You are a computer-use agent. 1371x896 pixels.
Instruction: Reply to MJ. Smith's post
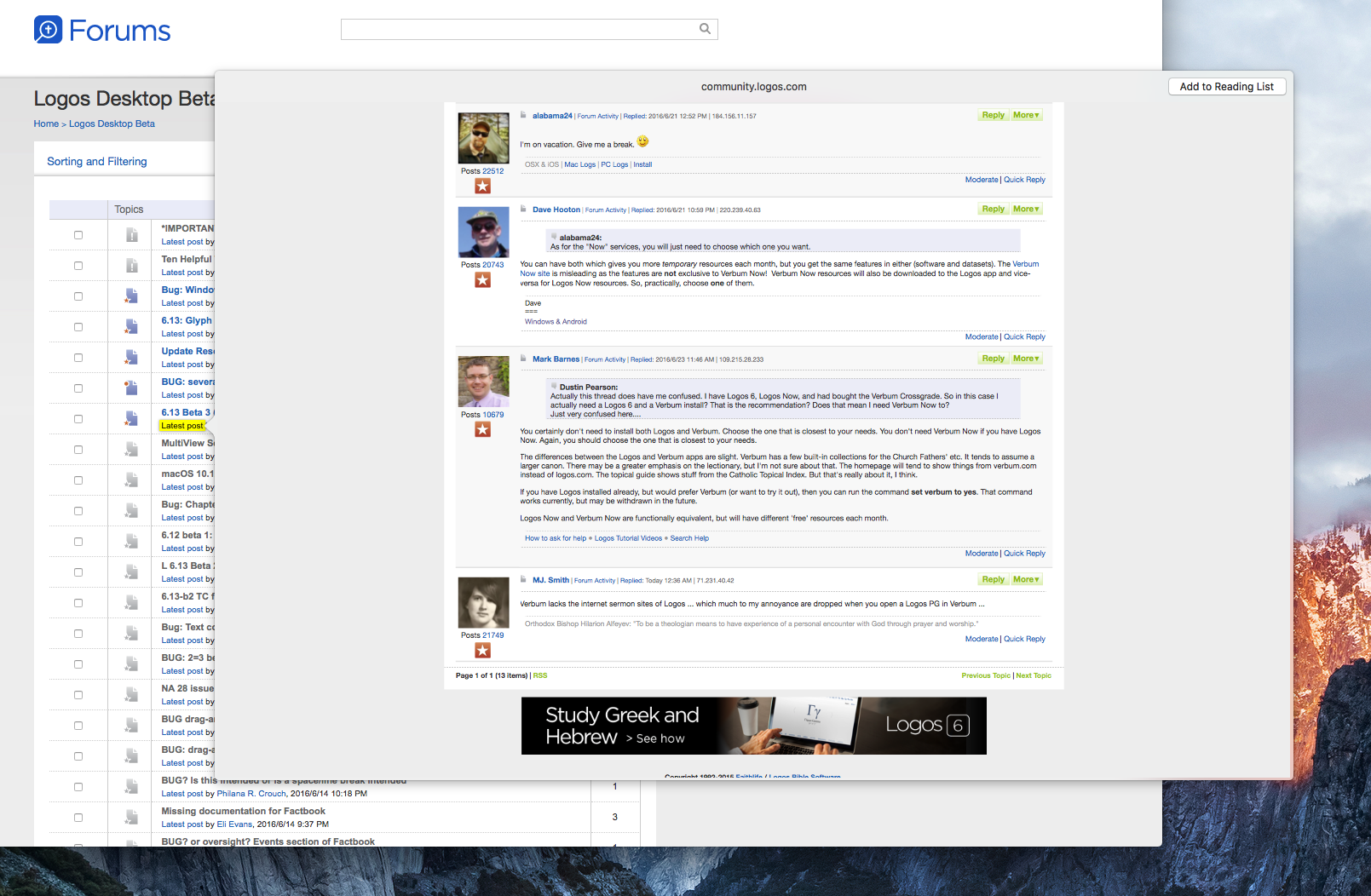coord(993,579)
